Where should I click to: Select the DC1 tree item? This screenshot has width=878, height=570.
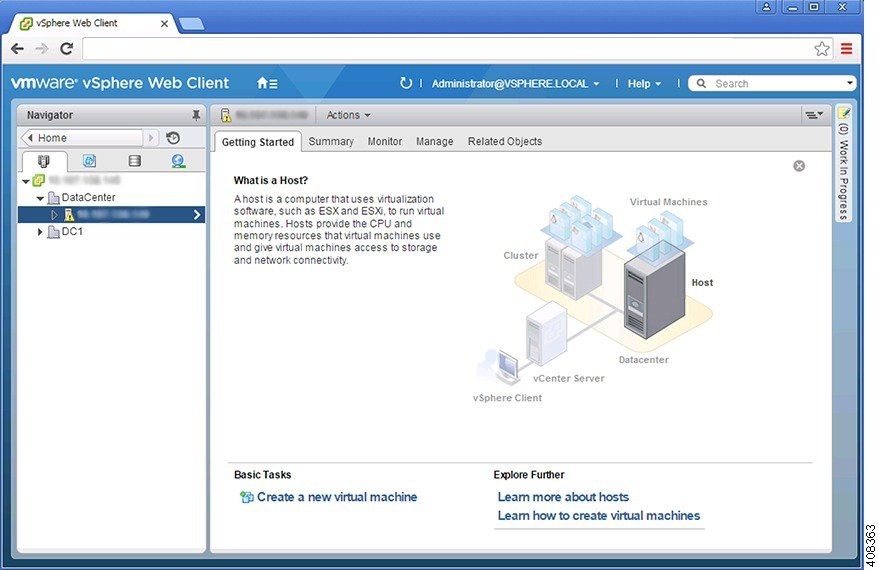tap(72, 232)
